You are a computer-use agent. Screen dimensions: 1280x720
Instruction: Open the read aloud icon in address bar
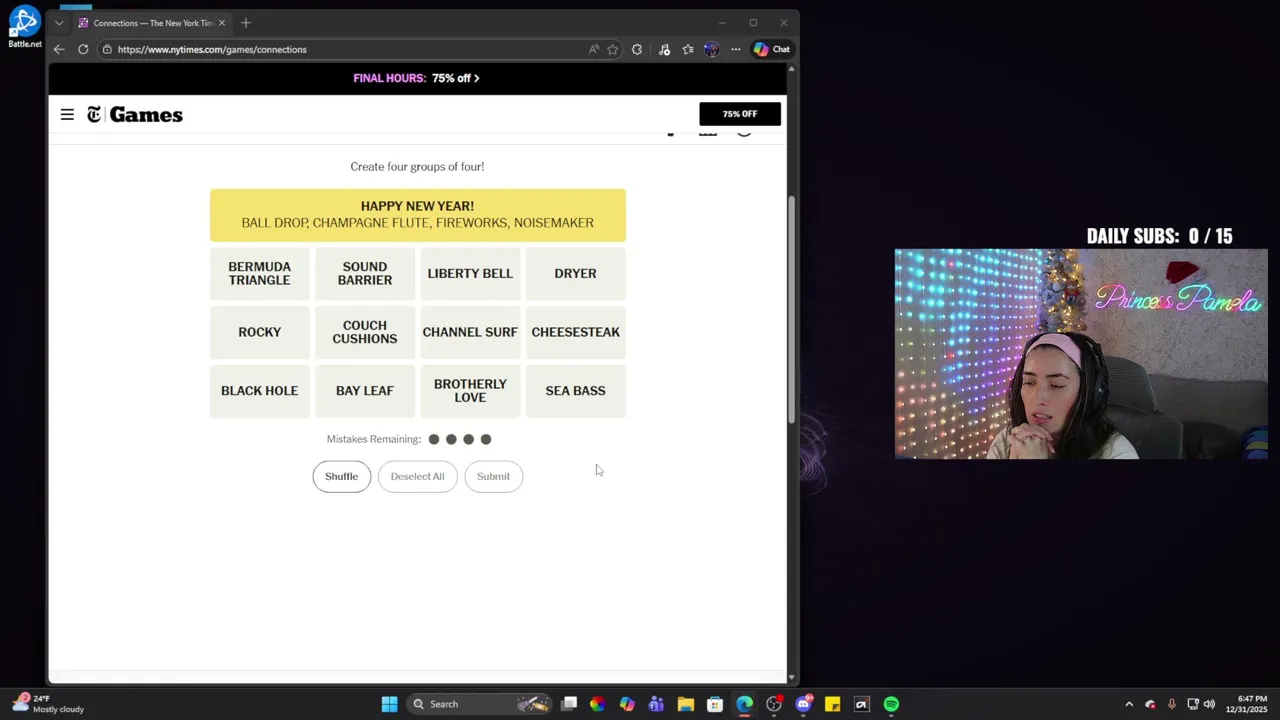click(594, 49)
